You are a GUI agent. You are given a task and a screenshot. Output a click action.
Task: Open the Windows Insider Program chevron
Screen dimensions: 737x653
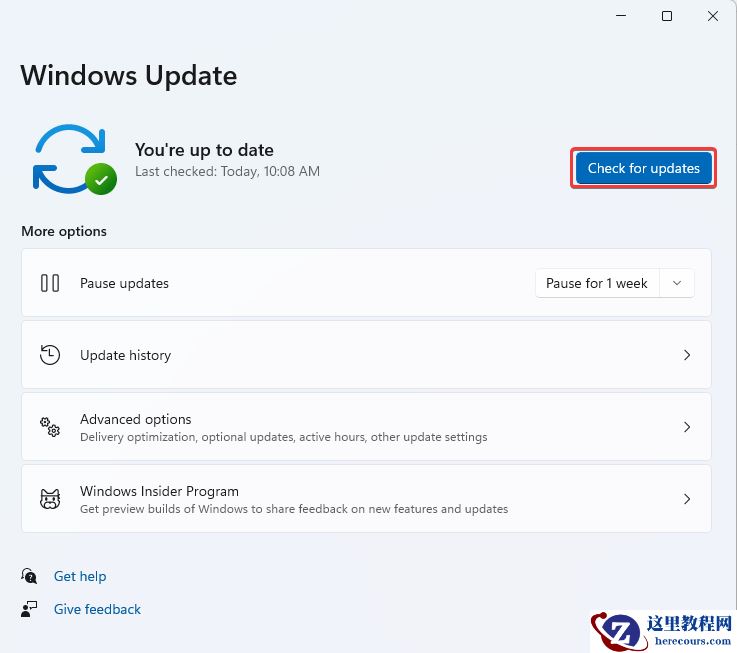pyautogui.click(x=687, y=499)
